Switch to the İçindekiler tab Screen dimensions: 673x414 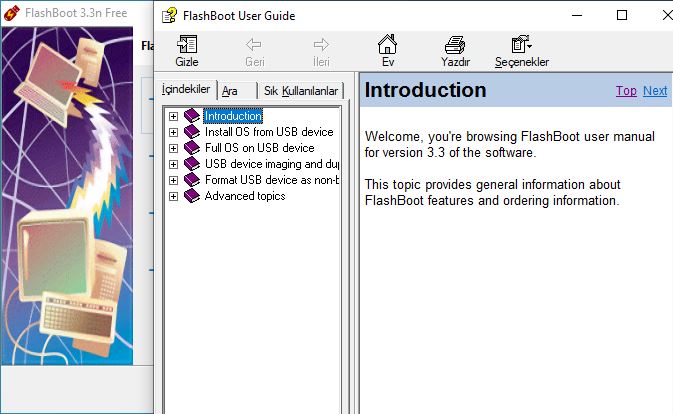(186, 89)
